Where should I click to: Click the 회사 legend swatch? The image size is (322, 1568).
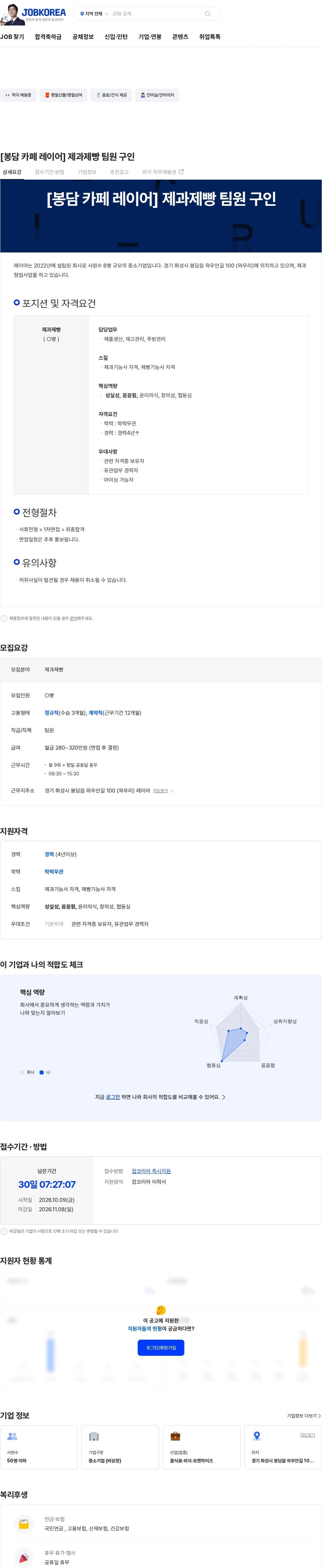(22, 1072)
